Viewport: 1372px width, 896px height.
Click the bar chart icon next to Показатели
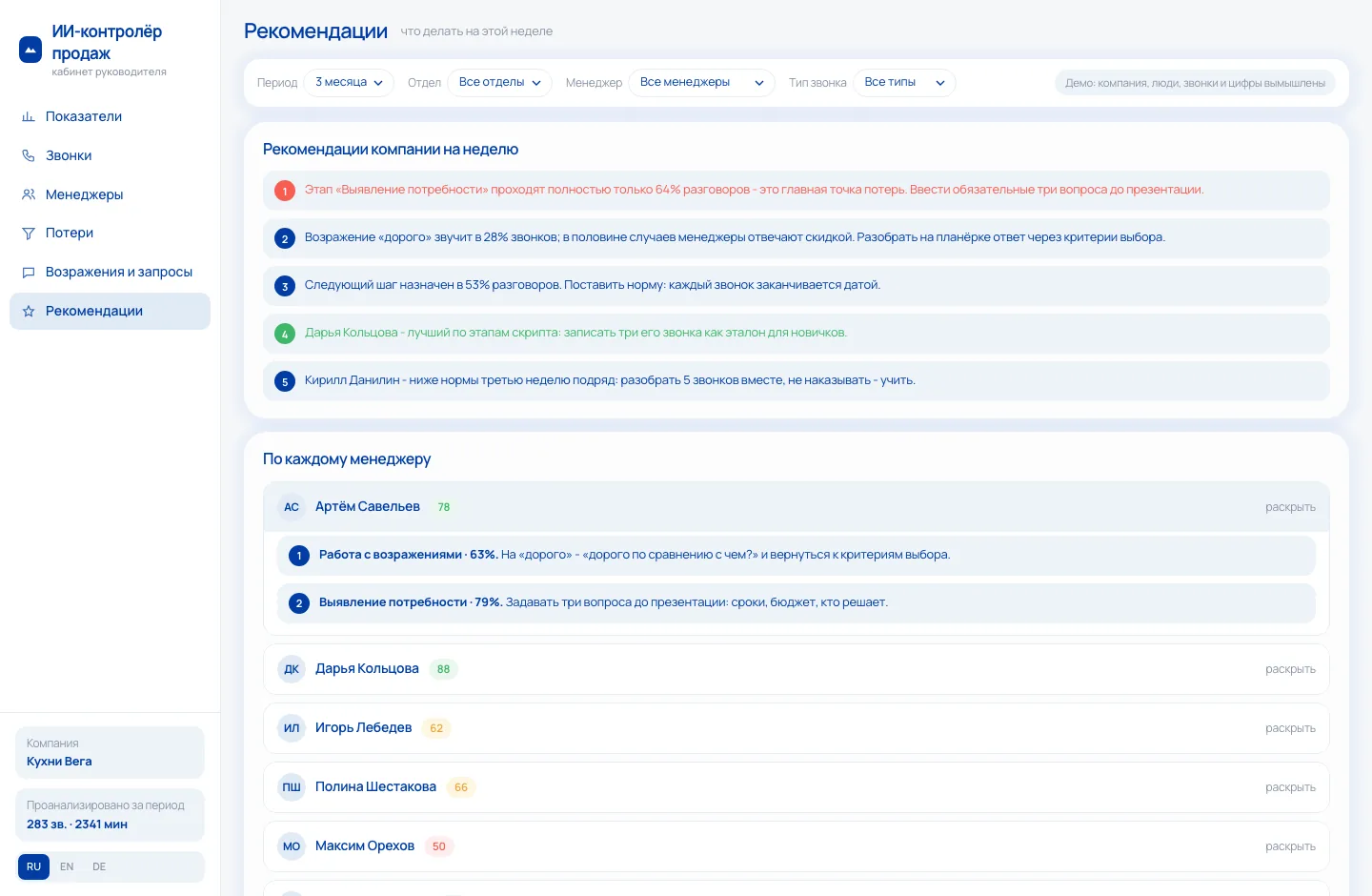point(29,116)
